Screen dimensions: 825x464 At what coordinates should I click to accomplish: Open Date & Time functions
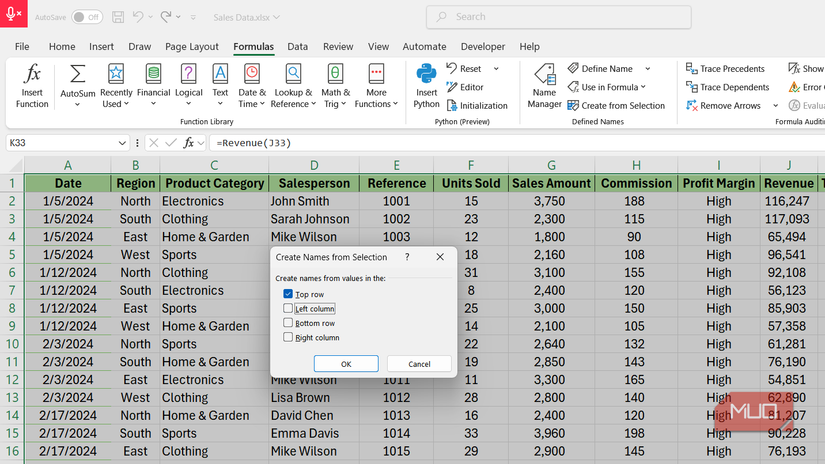[251, 86]
